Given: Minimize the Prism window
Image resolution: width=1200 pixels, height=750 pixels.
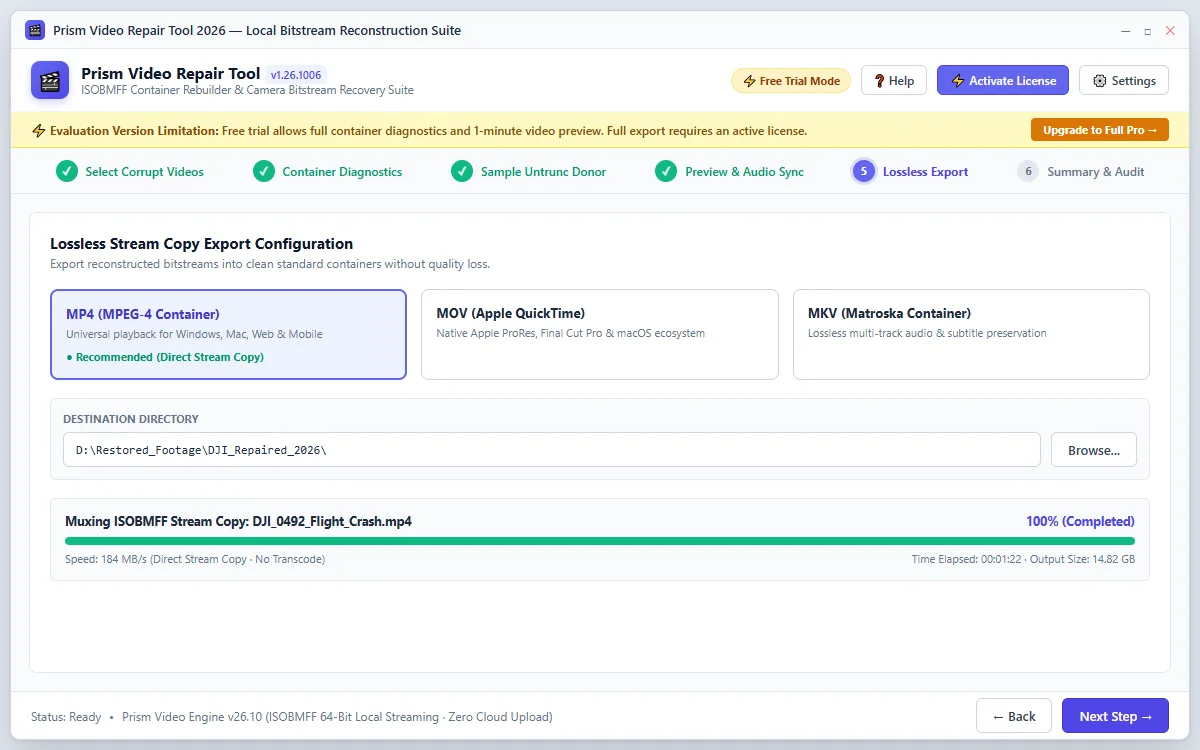Looking at the screenshot, I should point(1126,31).
